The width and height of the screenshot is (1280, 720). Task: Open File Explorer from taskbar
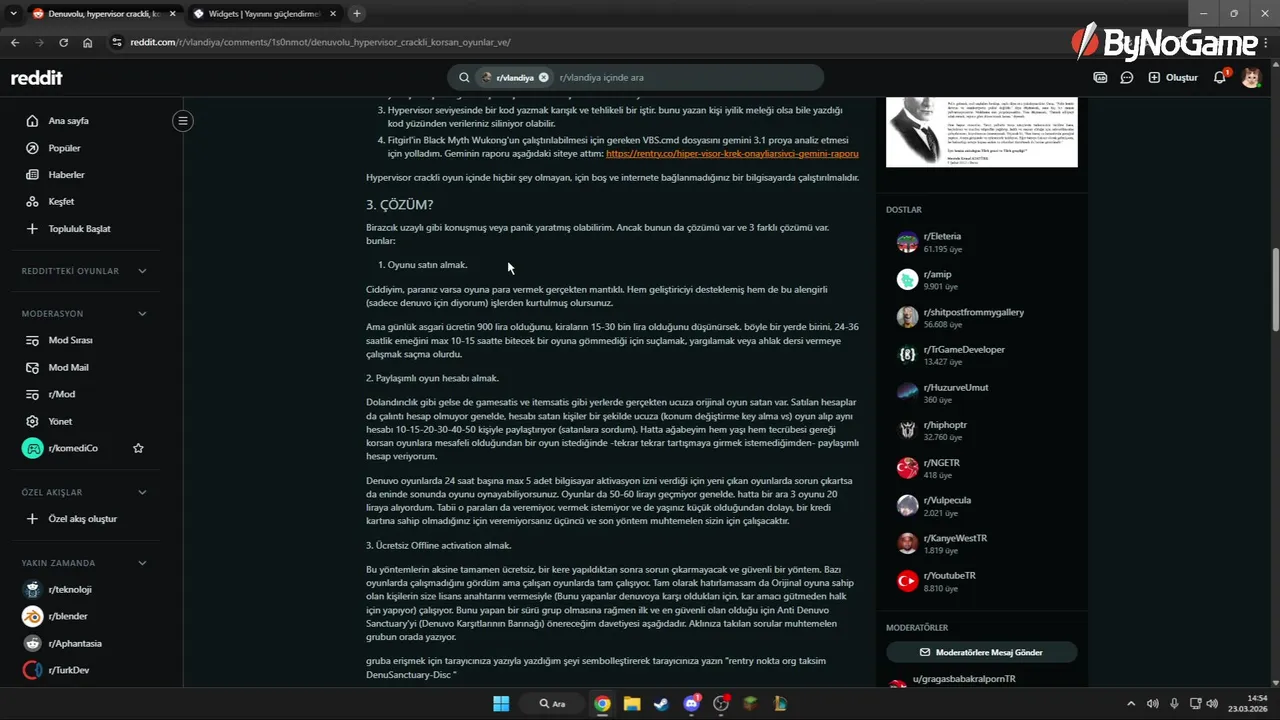point(632,703)
